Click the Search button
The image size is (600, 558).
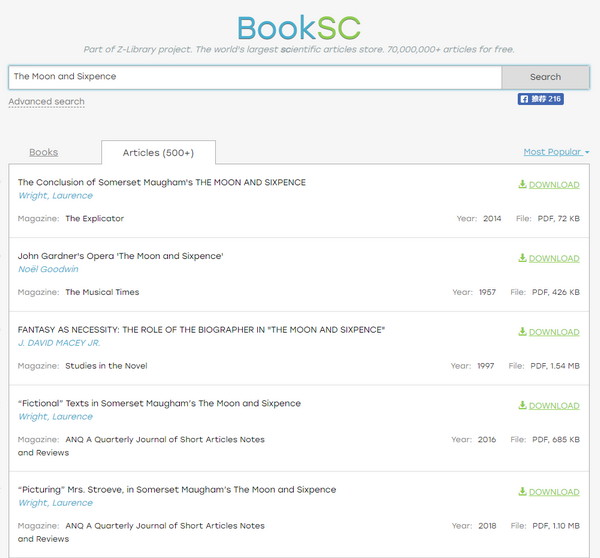point(545,77)
